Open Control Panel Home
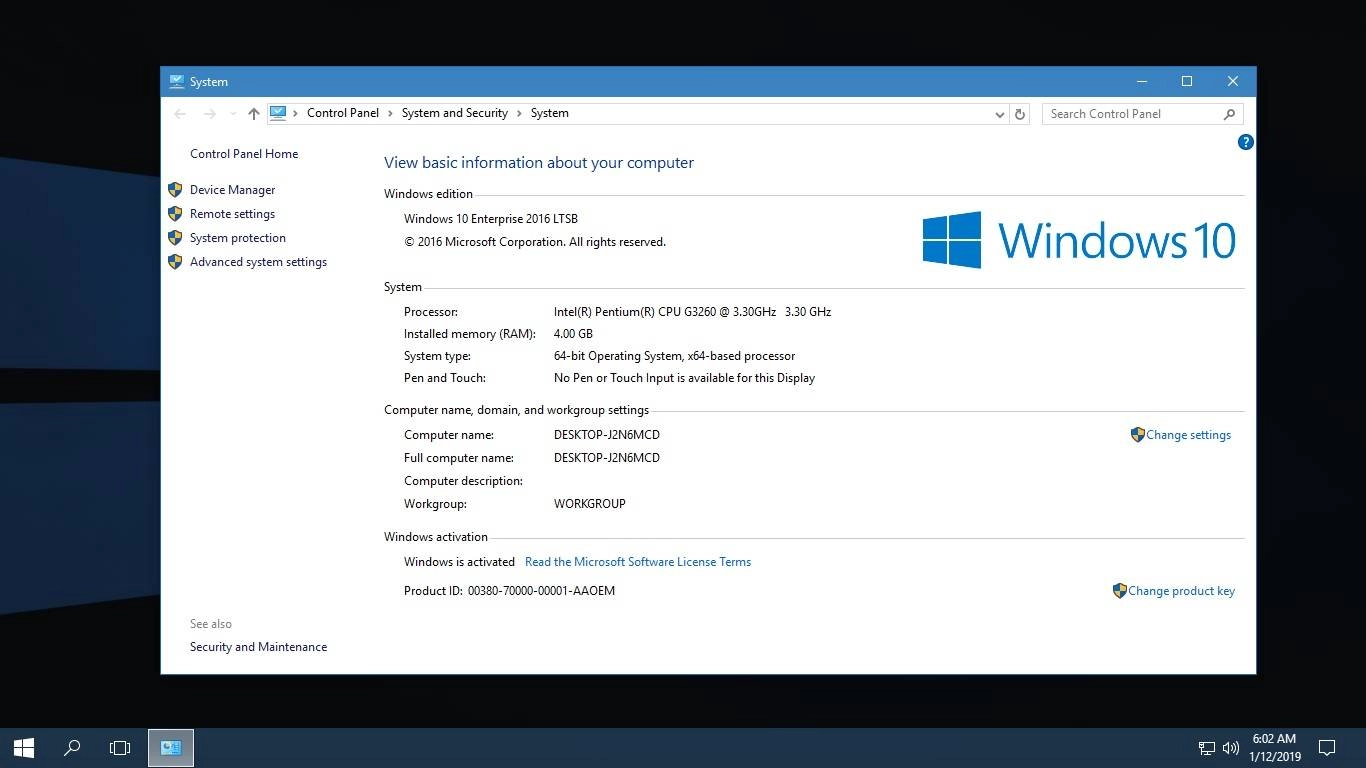Image resolution: width=1366 pixels, height=768 pixels. coord(244,154)
